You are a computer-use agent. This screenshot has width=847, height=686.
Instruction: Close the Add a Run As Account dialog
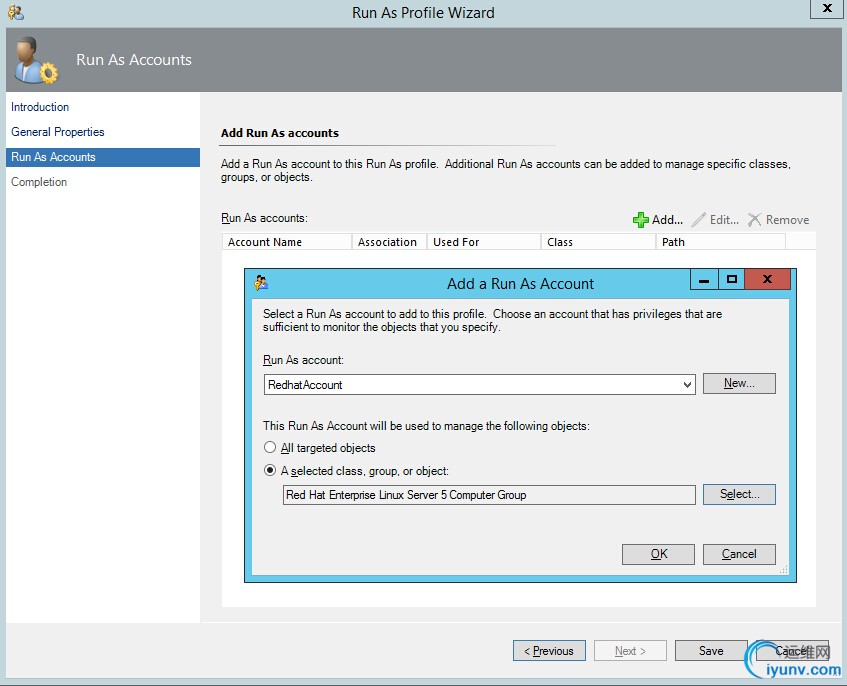coord(767,279)
